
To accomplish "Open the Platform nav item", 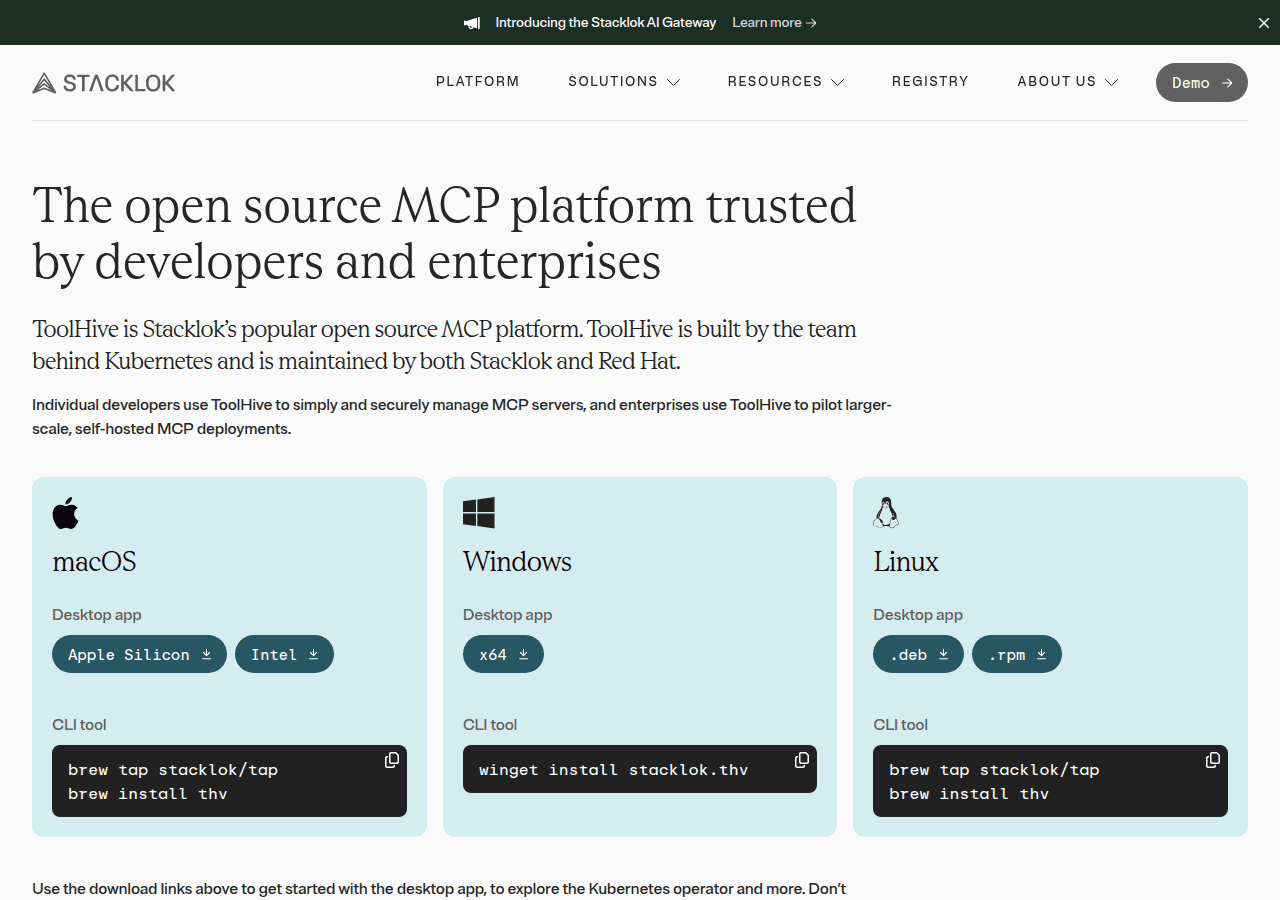I will (x=478, y=82).
